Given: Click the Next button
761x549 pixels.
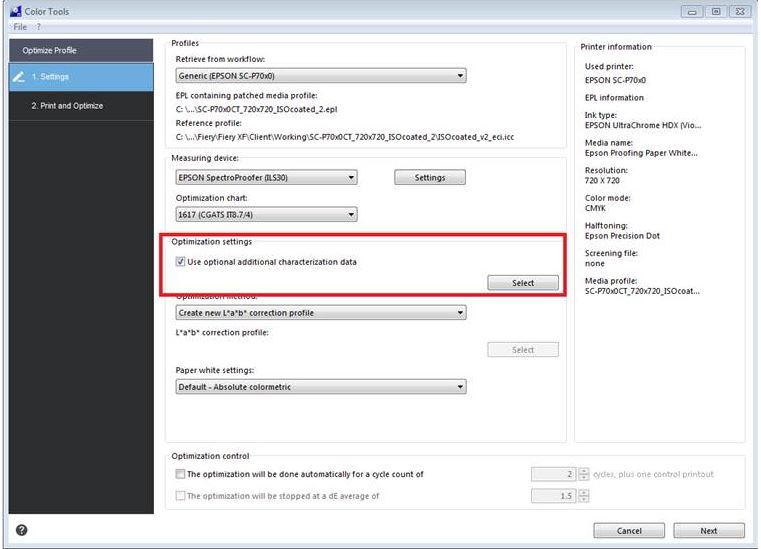Looking at the screenshot, I should tap(708, 531).
